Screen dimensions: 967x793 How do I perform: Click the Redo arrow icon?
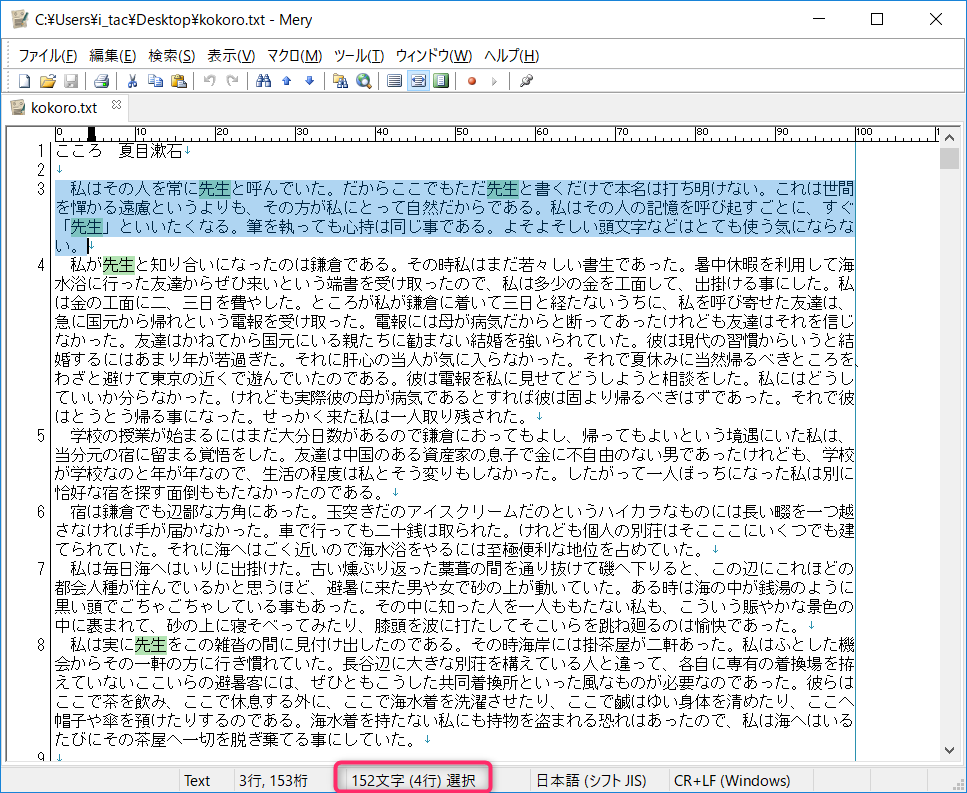[232, 81]
